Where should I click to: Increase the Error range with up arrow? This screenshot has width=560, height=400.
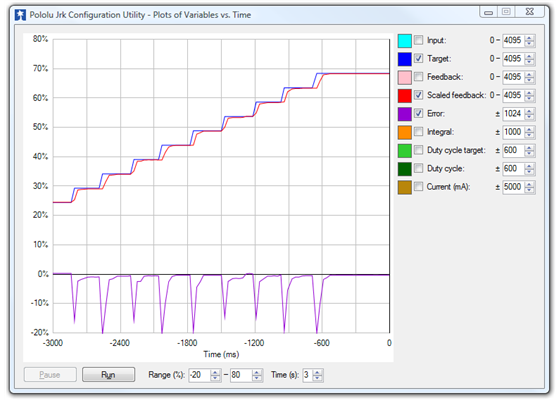point(529,111)
